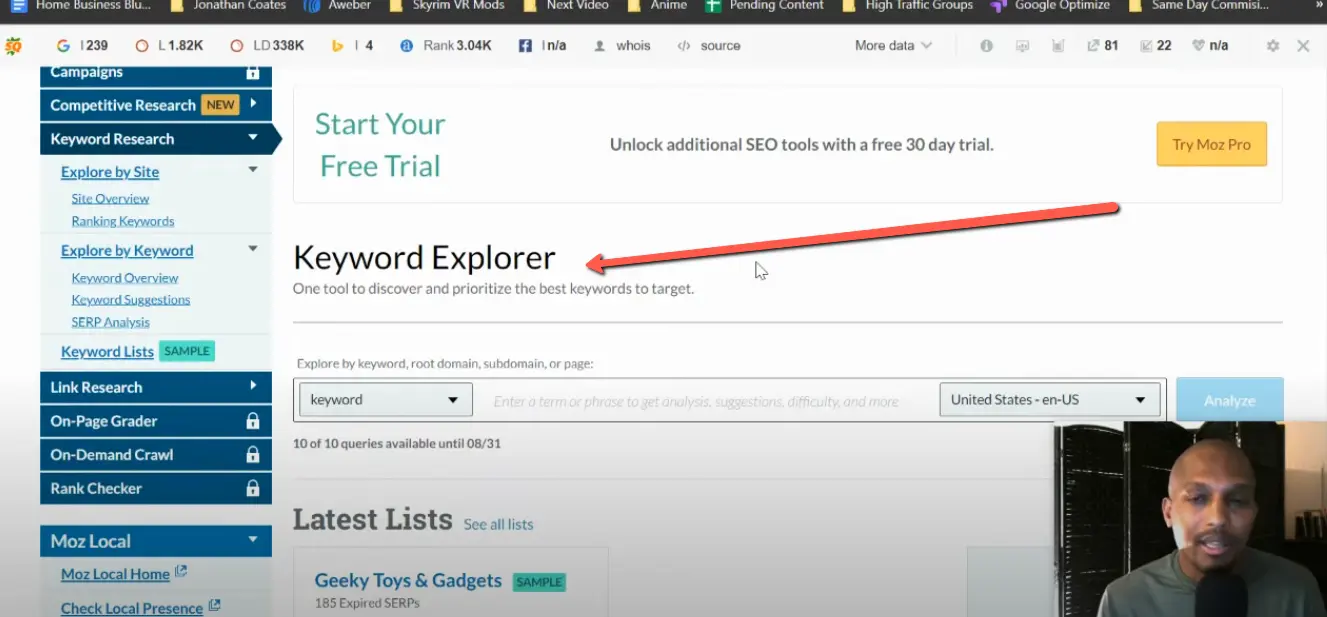The width and height of the screenshot is (1327, 617).
Task: Open the Google index stats icon
Action: (x=62, y=45)
